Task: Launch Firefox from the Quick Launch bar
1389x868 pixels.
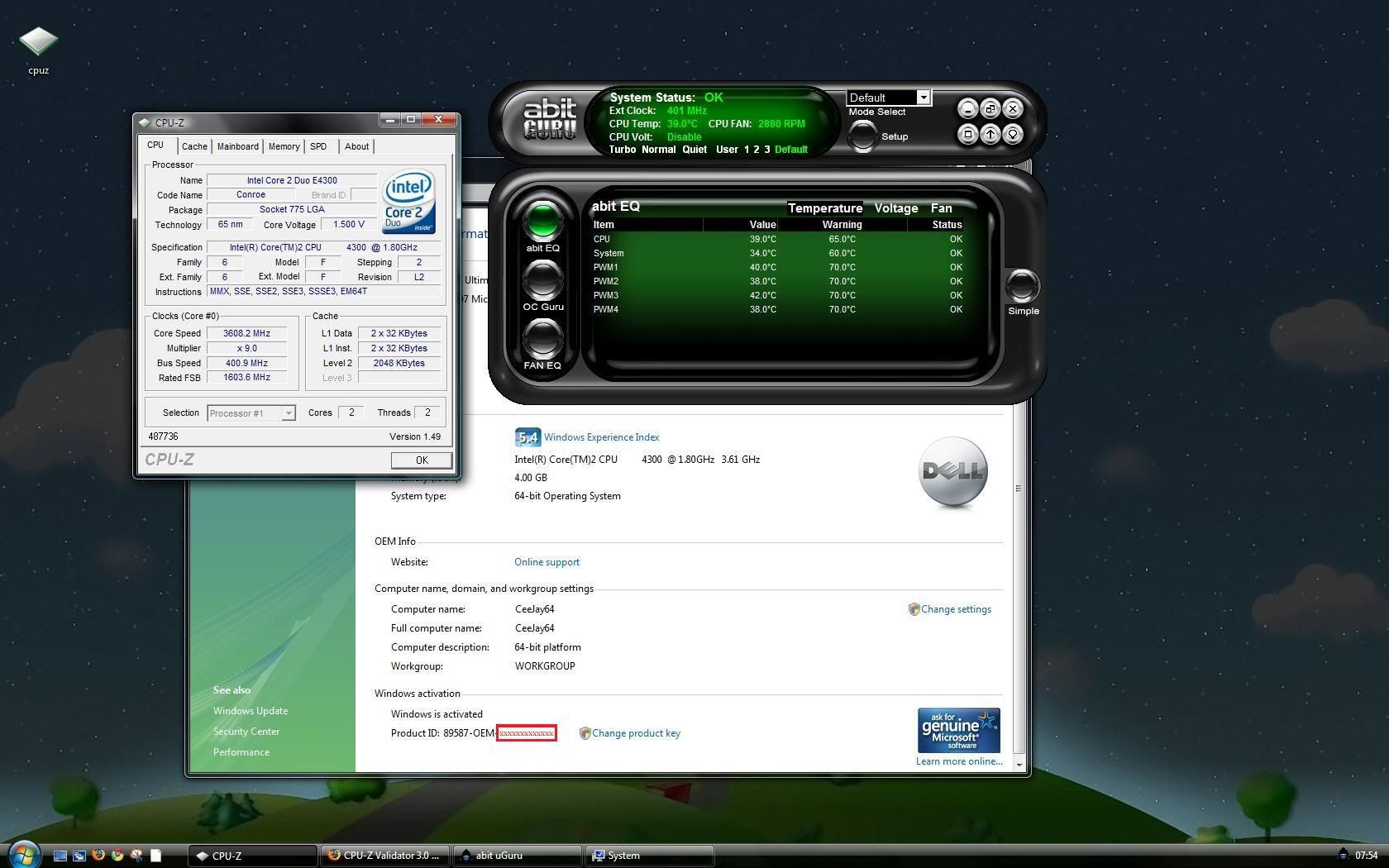Action: pyautogui.click(x=98, y=856)
